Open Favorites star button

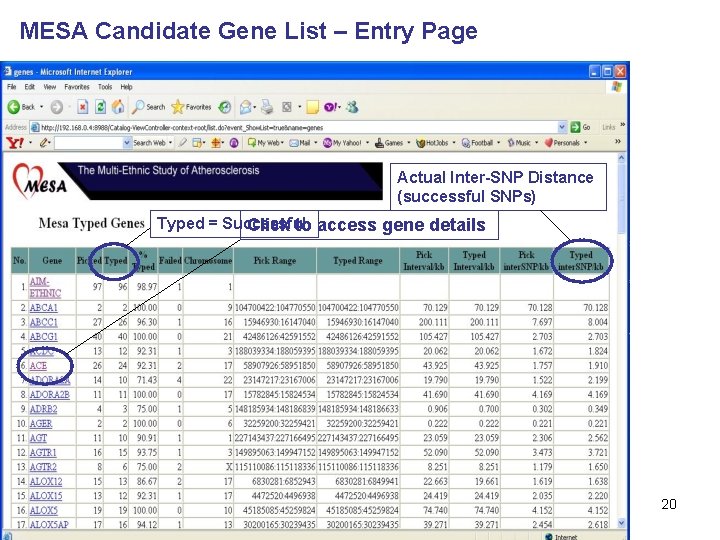pyautogui.click(x=191, y=107)
